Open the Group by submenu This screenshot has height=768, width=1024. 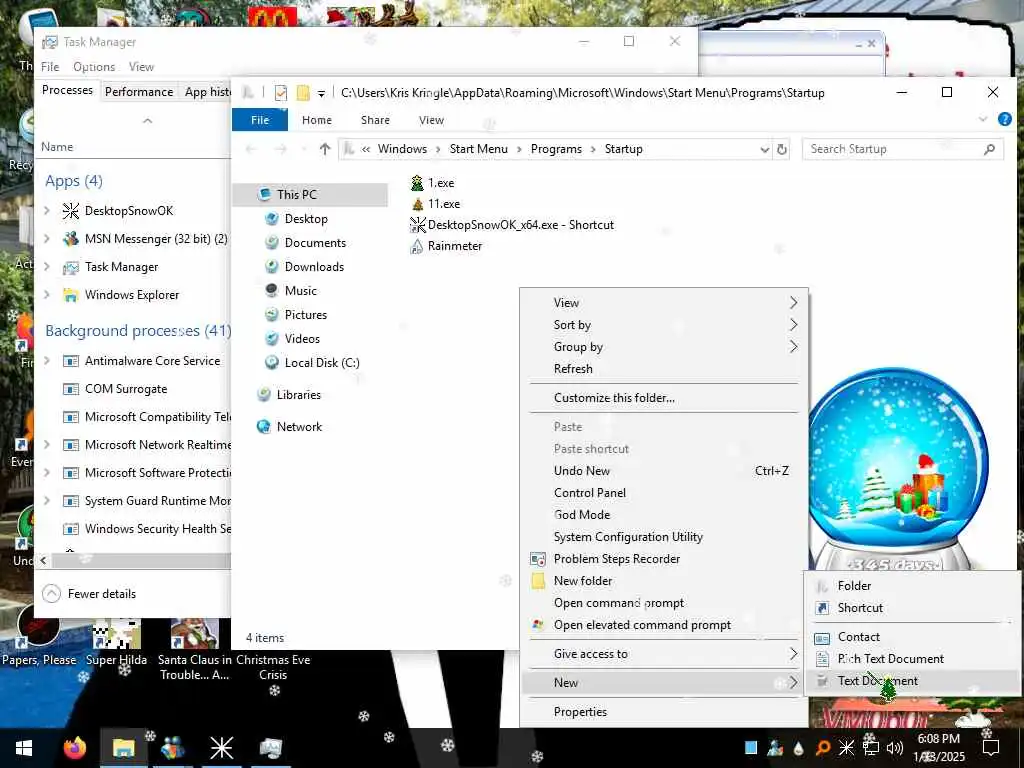665,347
